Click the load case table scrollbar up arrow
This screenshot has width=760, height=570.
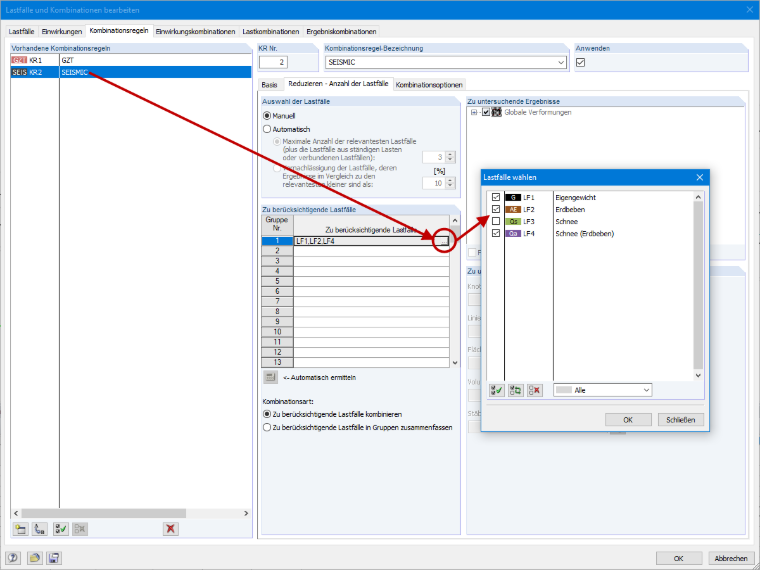point(455,221)
